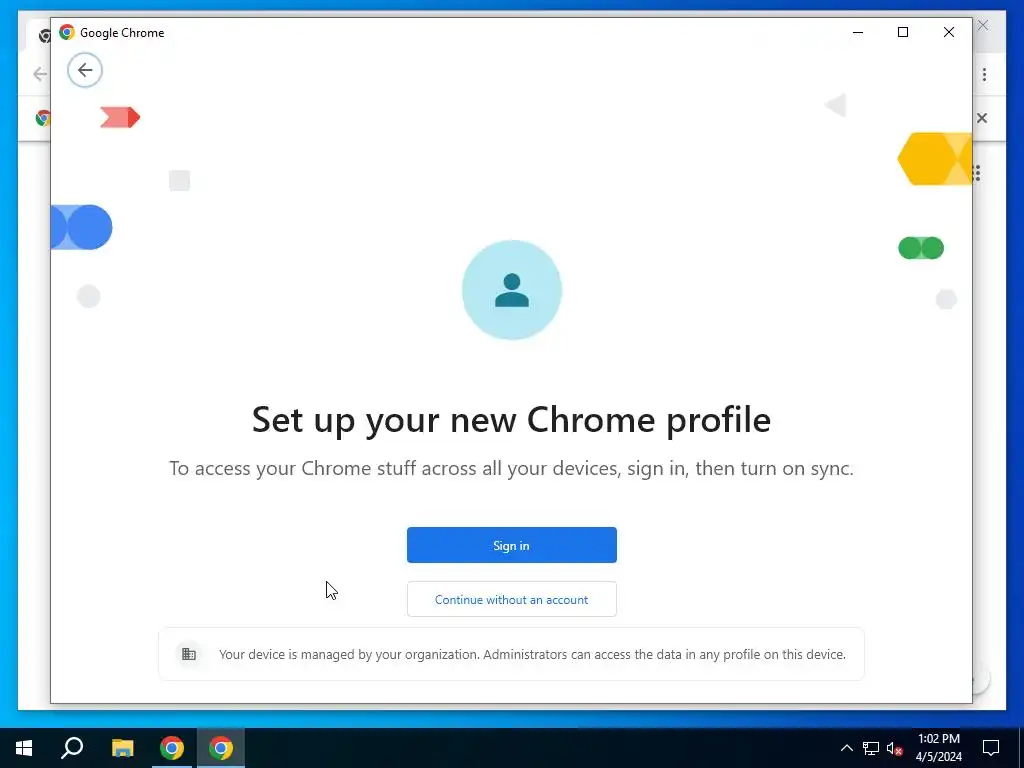Open the network status tray icon
The height and width of the screenshot is (768, 1024).
coord(871,748)
